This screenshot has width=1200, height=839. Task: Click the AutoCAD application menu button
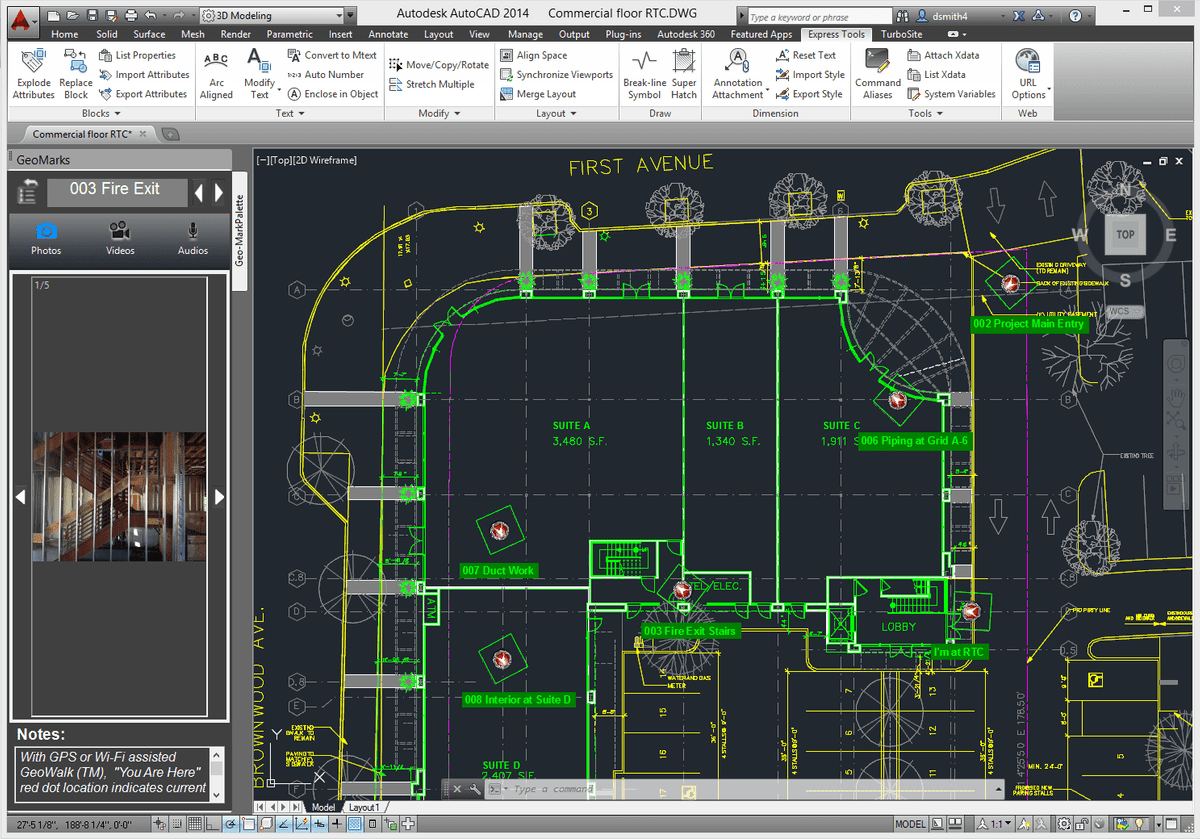pos(21,20)
